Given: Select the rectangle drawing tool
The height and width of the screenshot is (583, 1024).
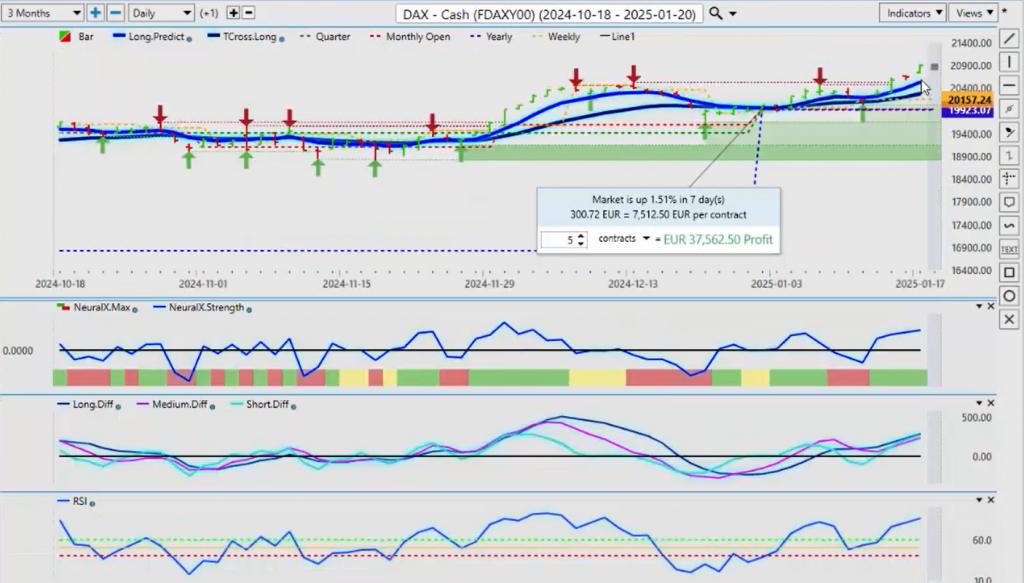Looking at the screenshot, I should point(1009,272).
